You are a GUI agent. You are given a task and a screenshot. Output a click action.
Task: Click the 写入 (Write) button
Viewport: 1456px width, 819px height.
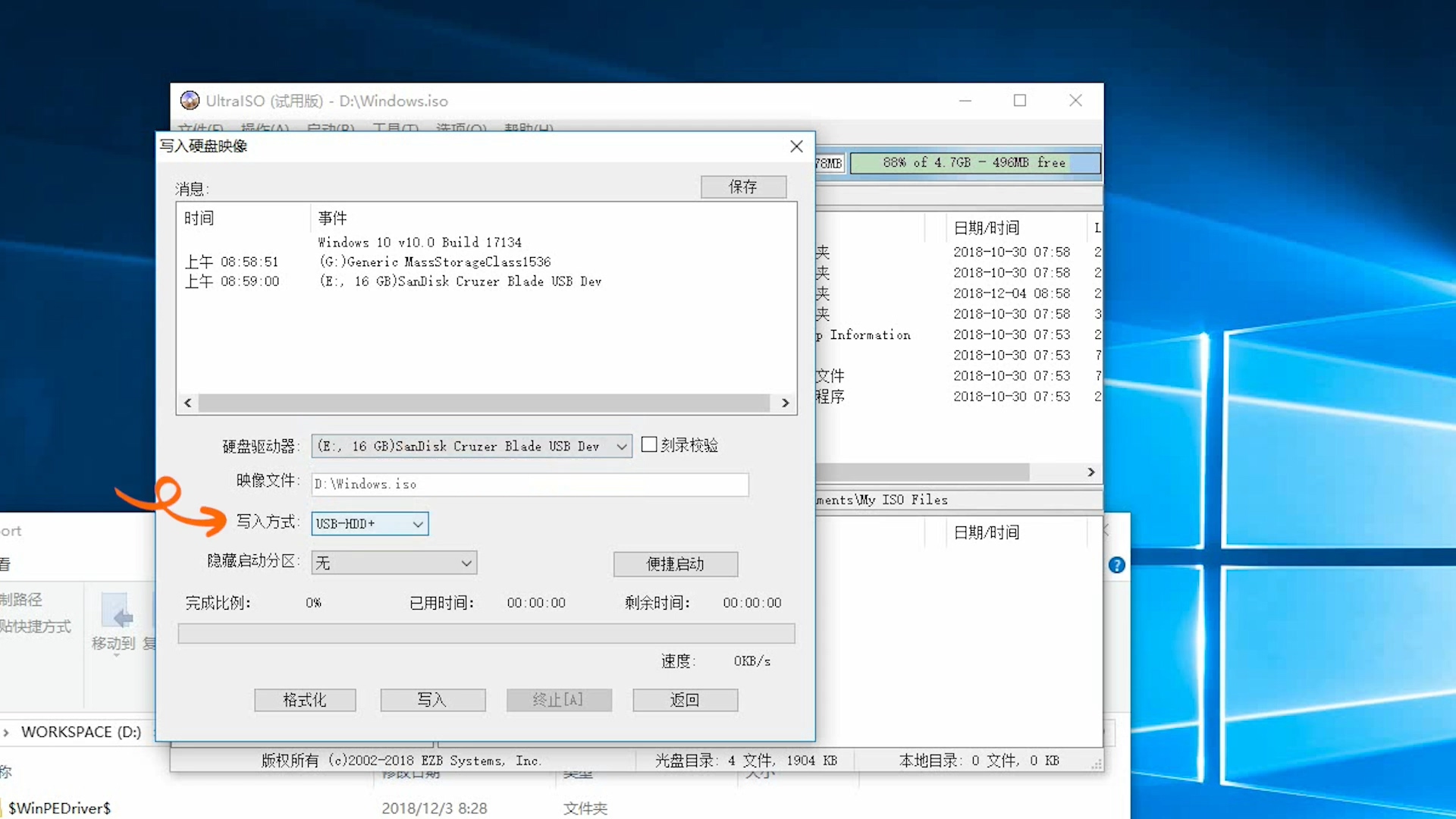432,700
